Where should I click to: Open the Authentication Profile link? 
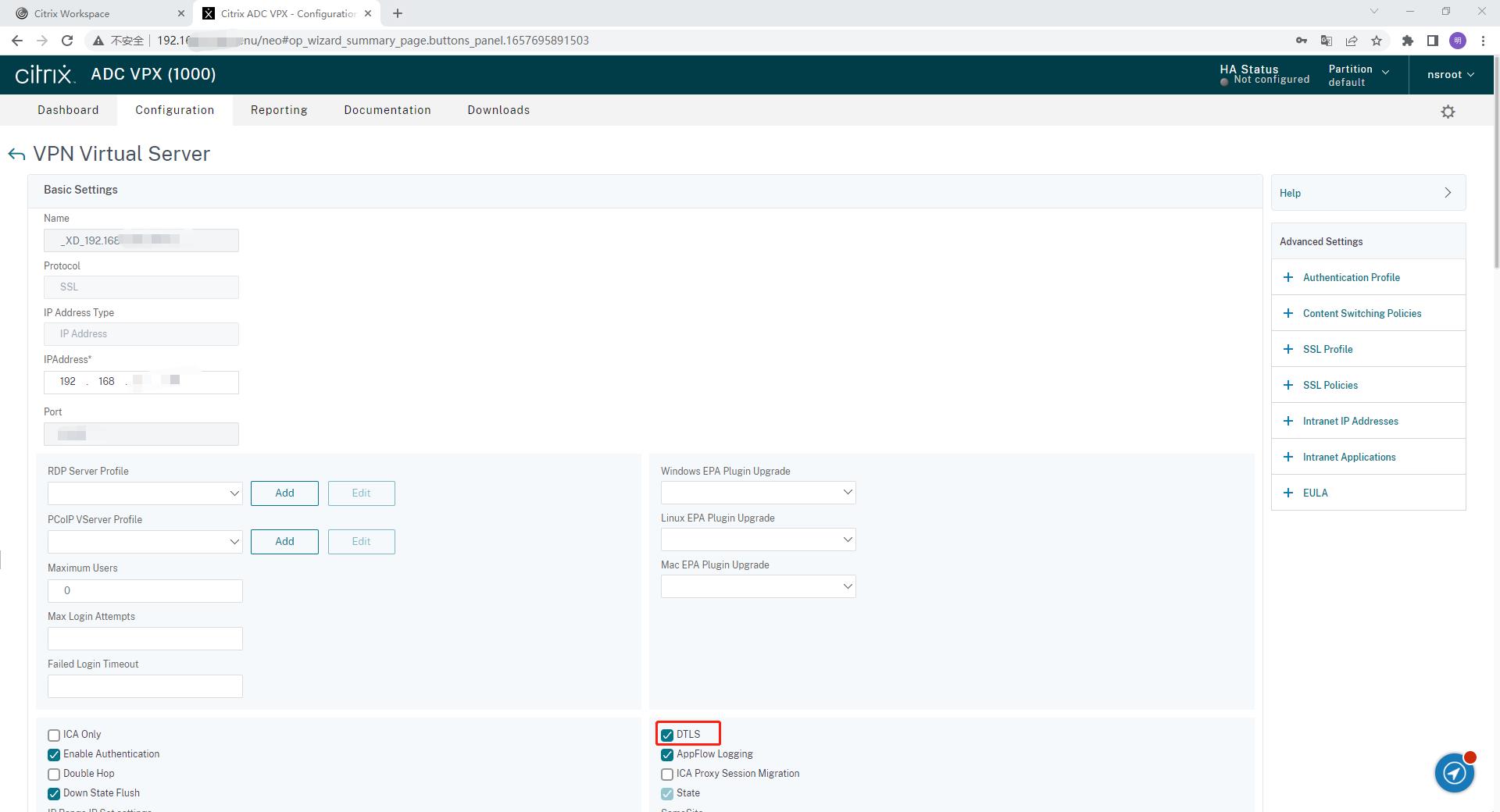(x=1351, y=277)
